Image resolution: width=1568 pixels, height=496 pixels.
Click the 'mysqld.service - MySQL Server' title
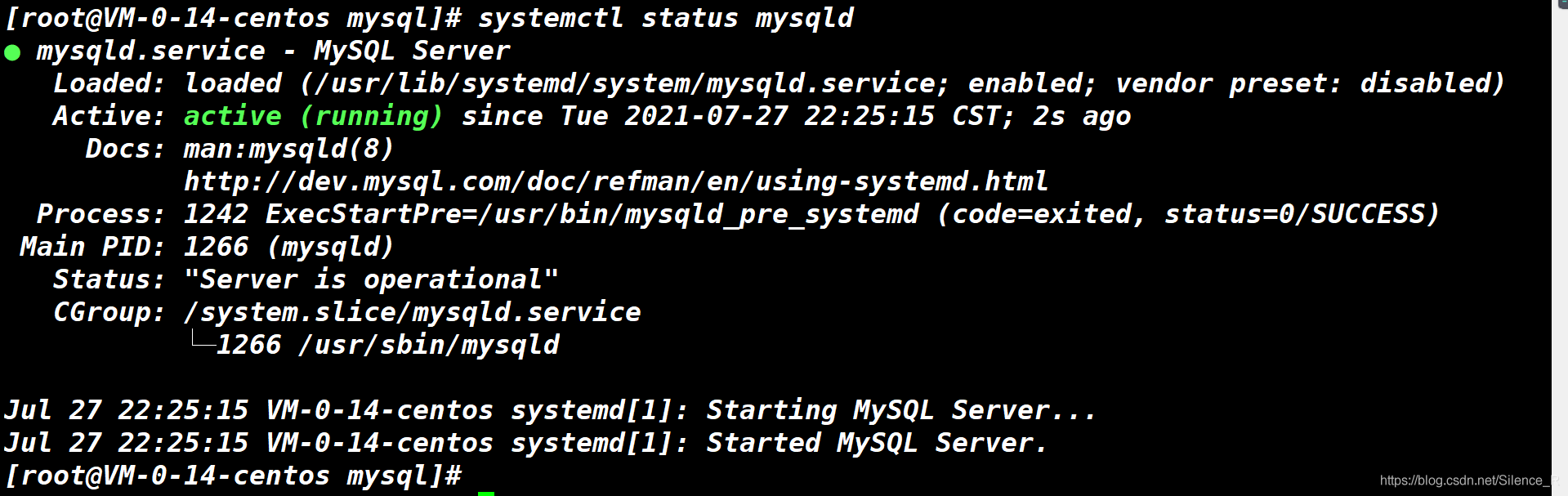pyautogui.click(x=274, y=51)
